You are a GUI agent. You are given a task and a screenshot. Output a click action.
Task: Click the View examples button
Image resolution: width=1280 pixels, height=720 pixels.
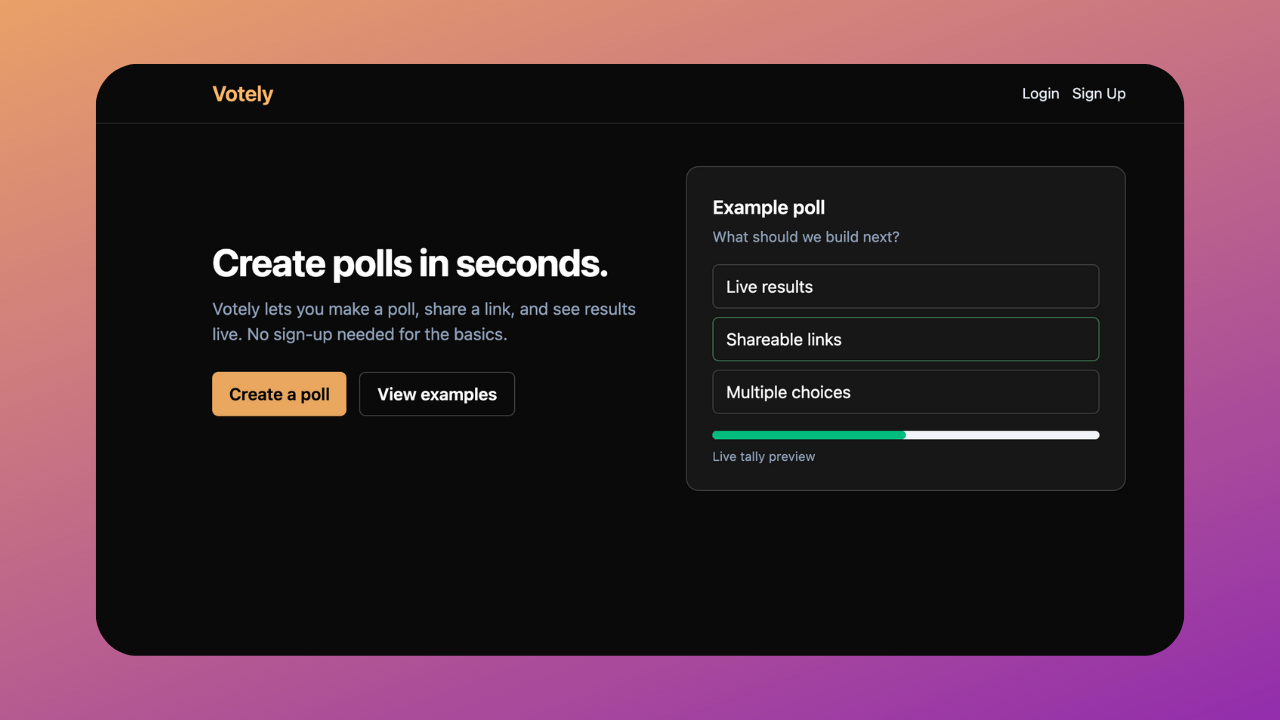point(437,394)
